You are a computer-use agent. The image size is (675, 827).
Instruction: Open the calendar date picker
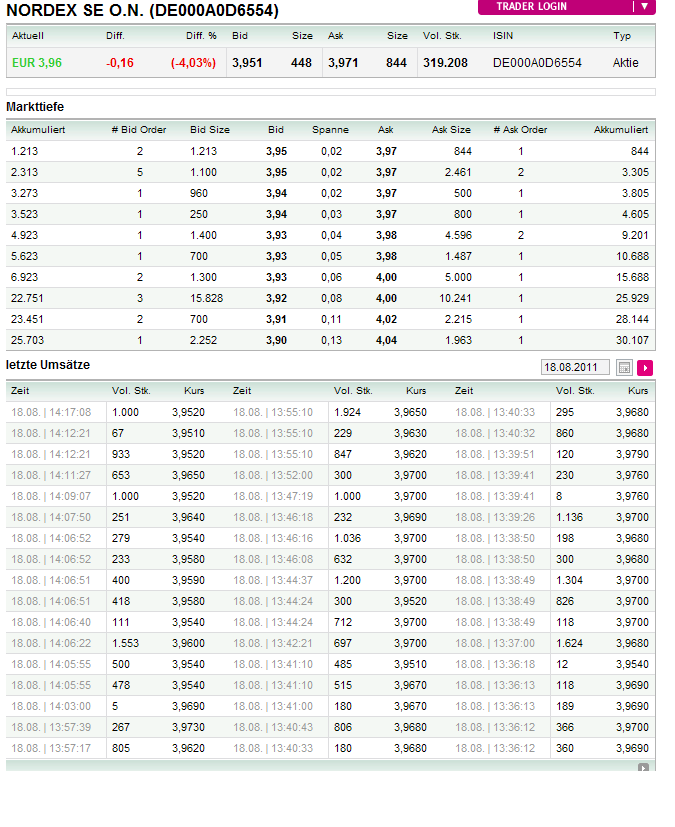pos(625,367)
